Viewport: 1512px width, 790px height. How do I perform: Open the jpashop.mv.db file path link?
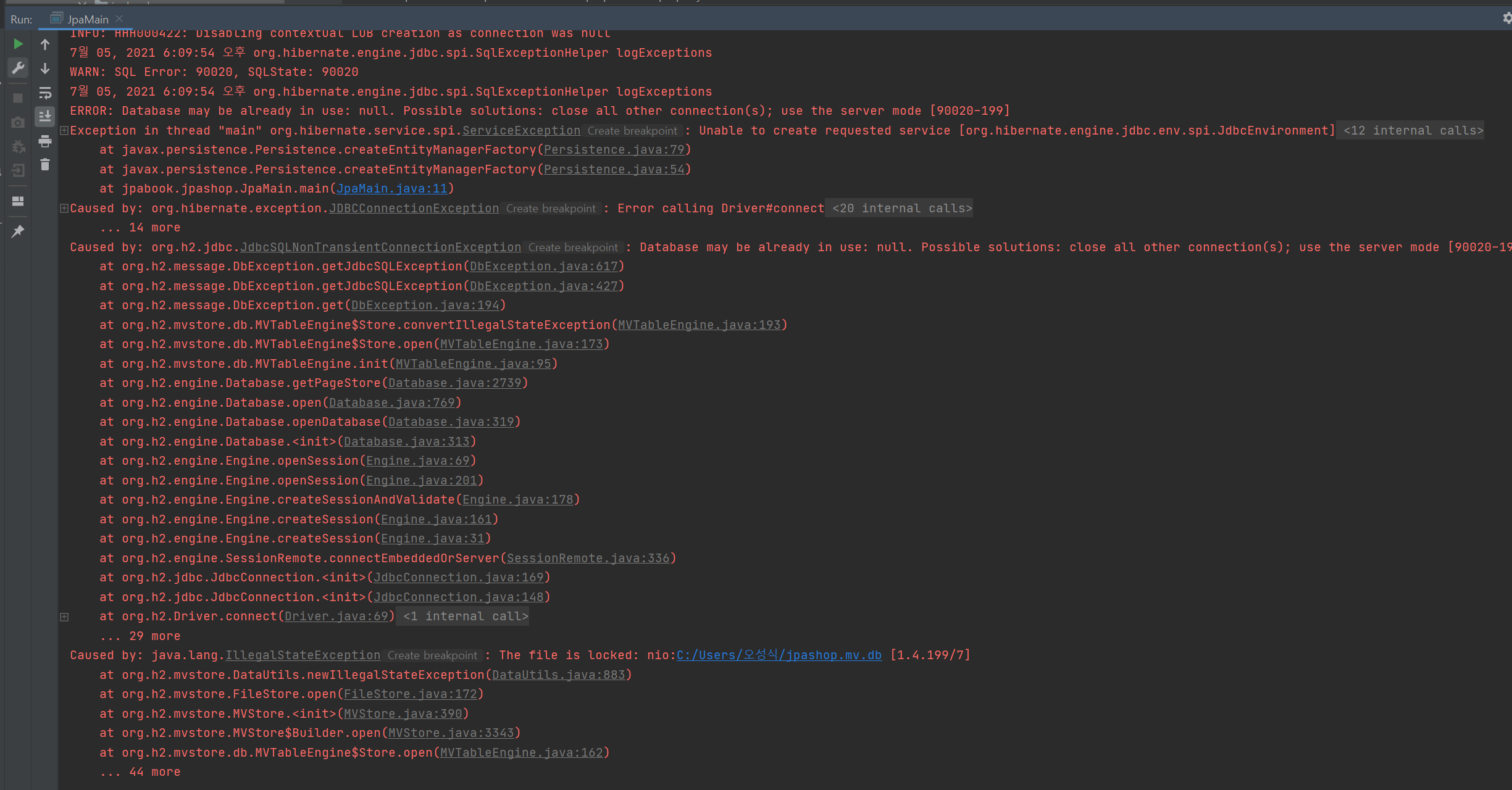pos(779,655)
